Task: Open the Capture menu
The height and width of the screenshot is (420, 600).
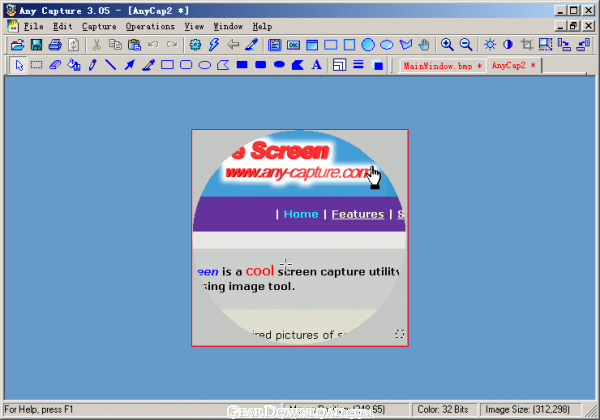Action: (x=99, y=26)
